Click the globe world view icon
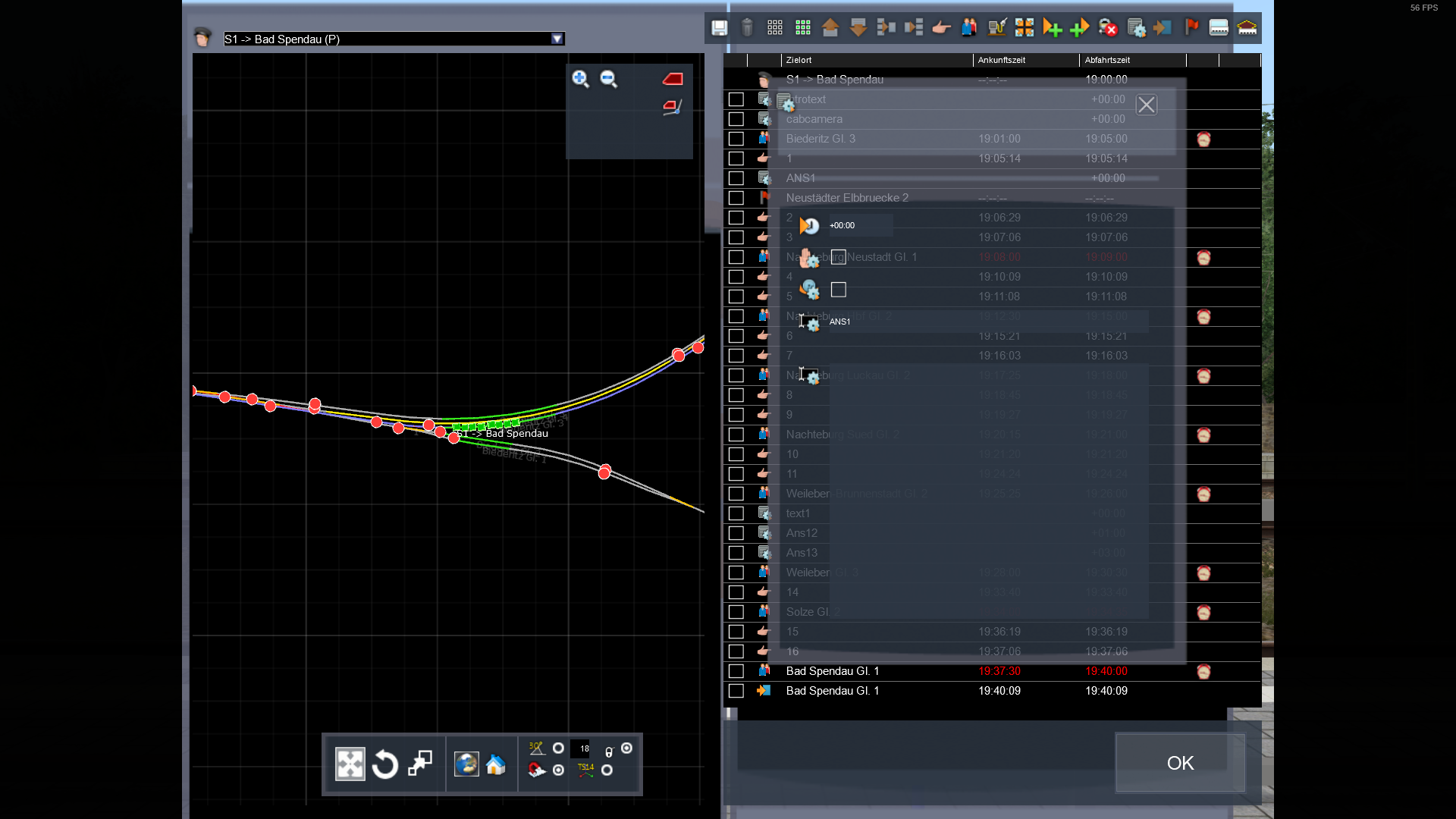The width and height of the screenshot is (1456, 819). tap(466, 764)
